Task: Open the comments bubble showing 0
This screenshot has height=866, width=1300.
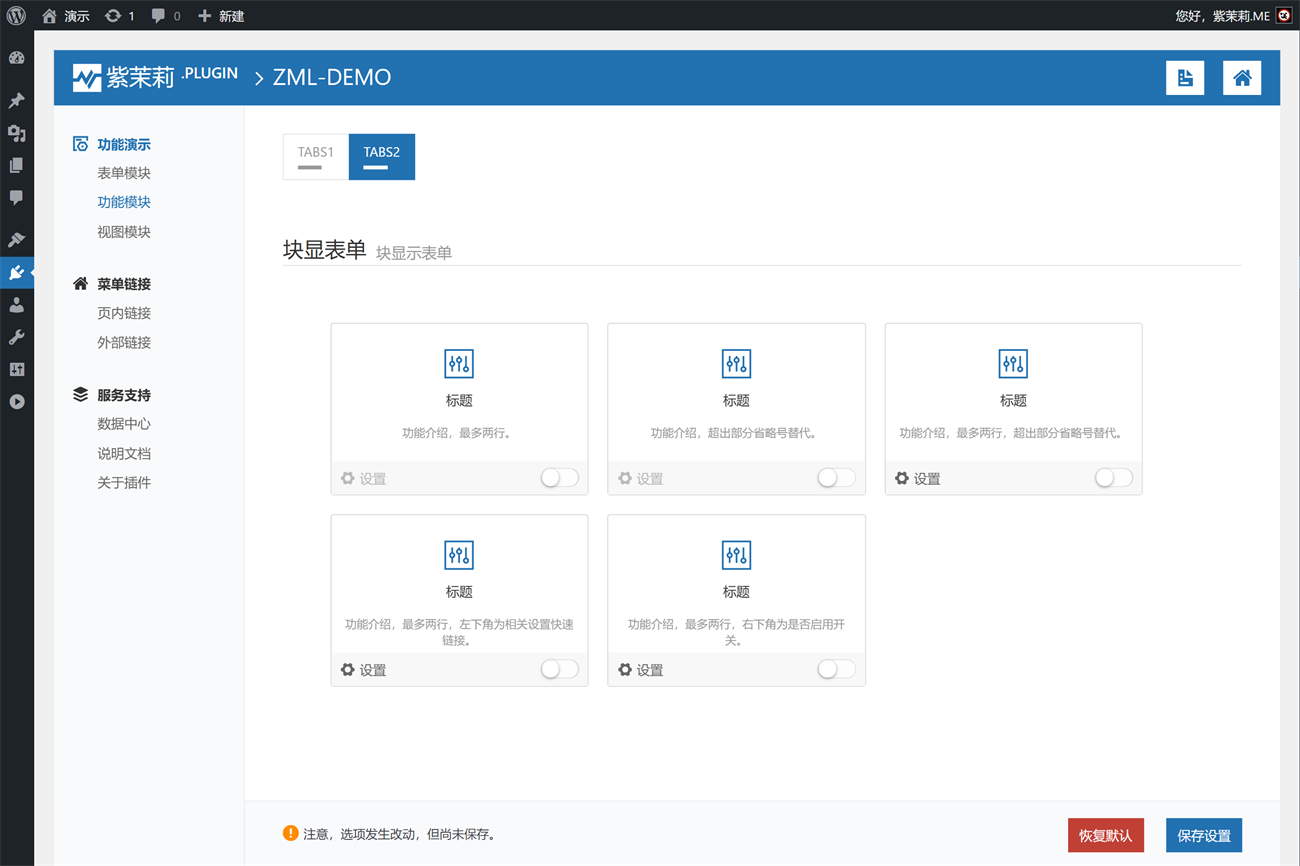Action: (x=166, y=16)
